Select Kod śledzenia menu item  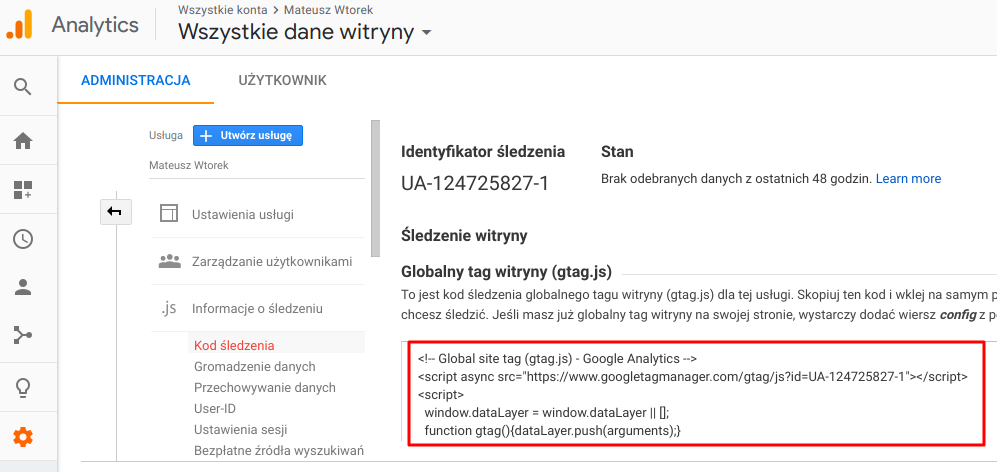click(x=234, y=345)
